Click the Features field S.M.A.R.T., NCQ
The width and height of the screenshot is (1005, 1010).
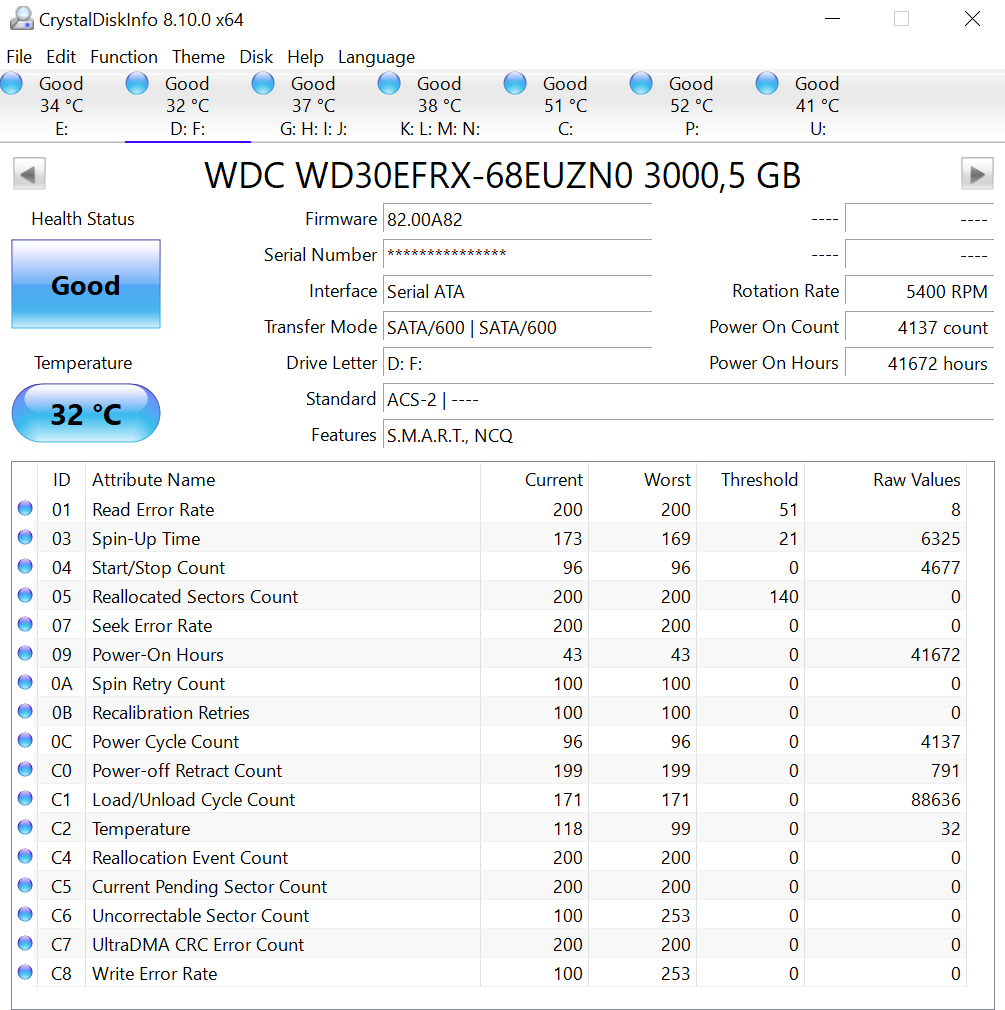coord(689,436)
